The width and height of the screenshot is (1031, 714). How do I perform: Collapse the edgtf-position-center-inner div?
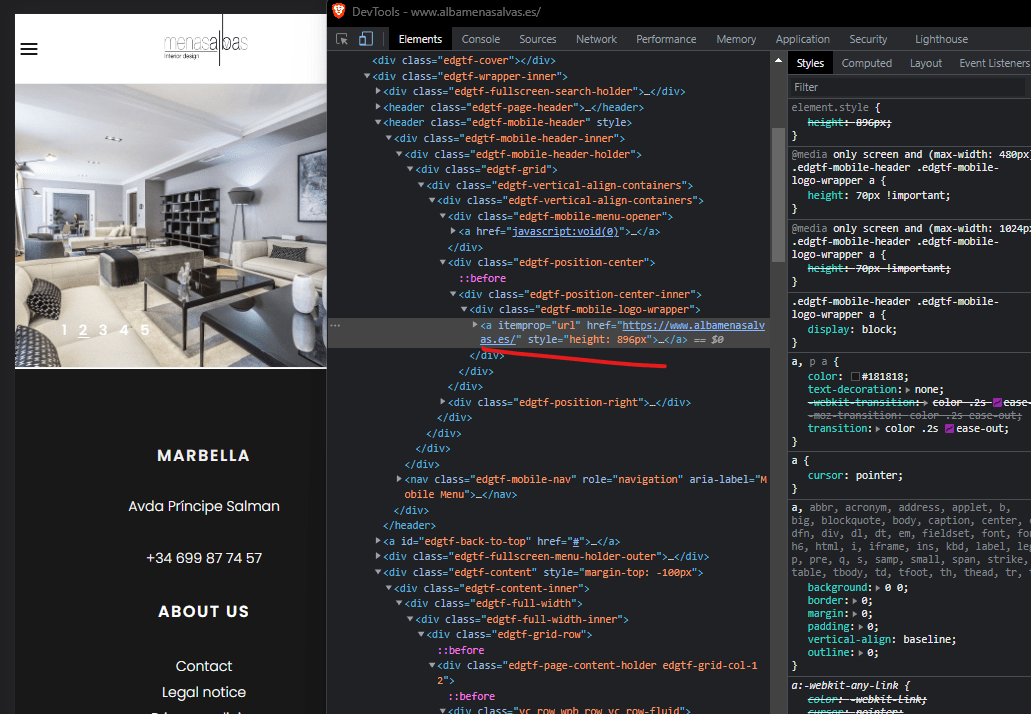pos(453,294)
